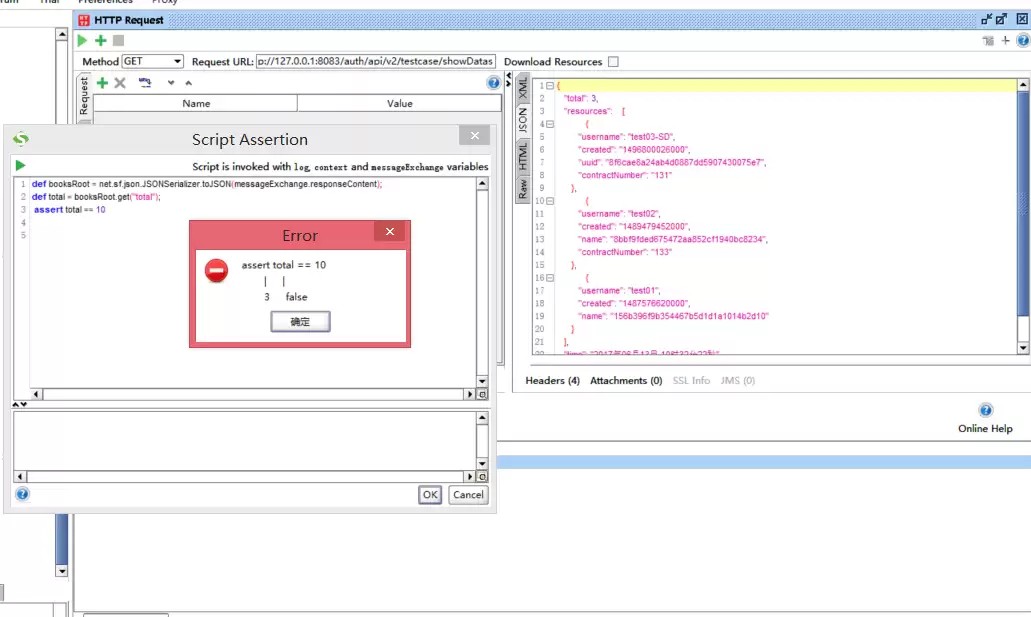Open help icon in Script Assertion dialog footer
Viewport: 1031px width, 617px height.
coord(22,494)
